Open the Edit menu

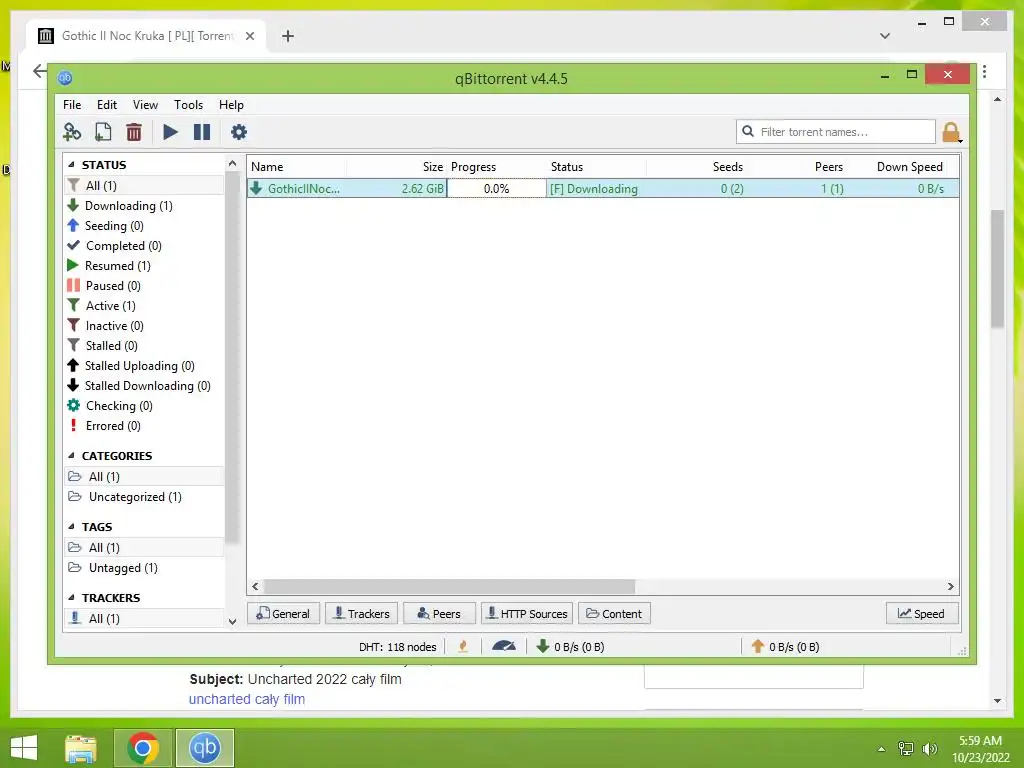coord(106,104)
